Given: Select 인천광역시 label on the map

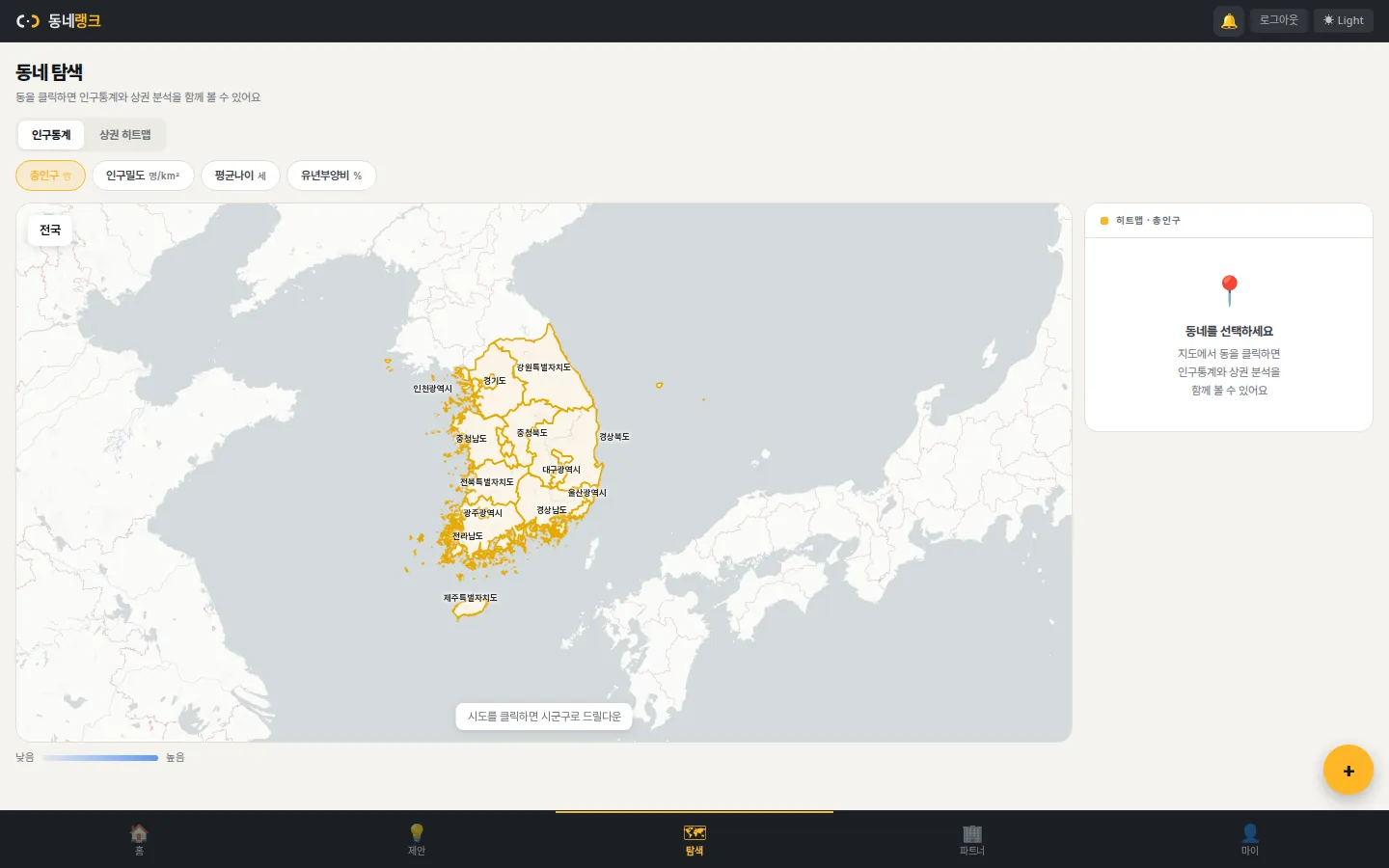Looking at the screenshot, I should coord(432,389).
